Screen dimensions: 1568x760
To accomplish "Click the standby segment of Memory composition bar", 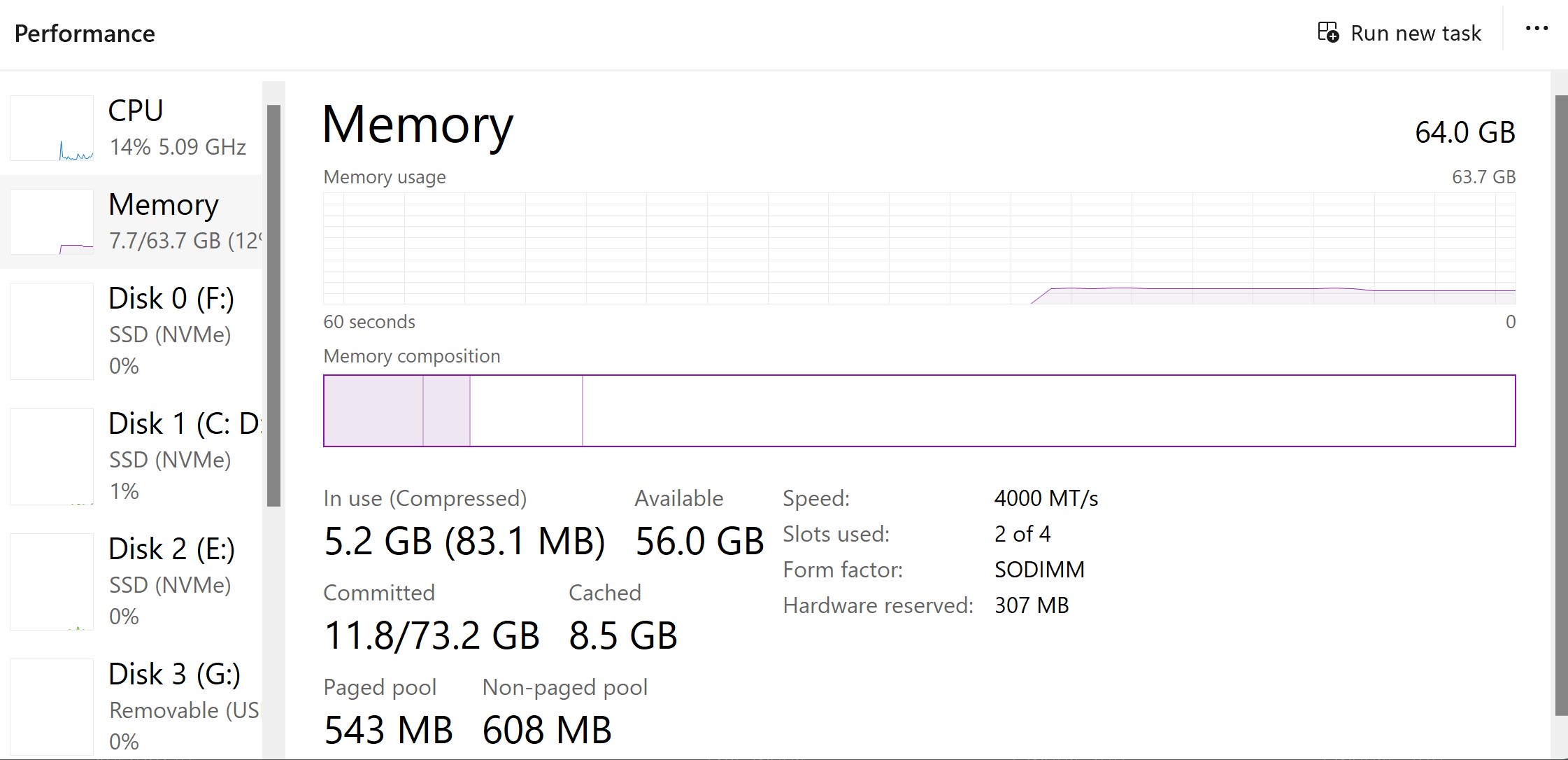I will [526, 411].
